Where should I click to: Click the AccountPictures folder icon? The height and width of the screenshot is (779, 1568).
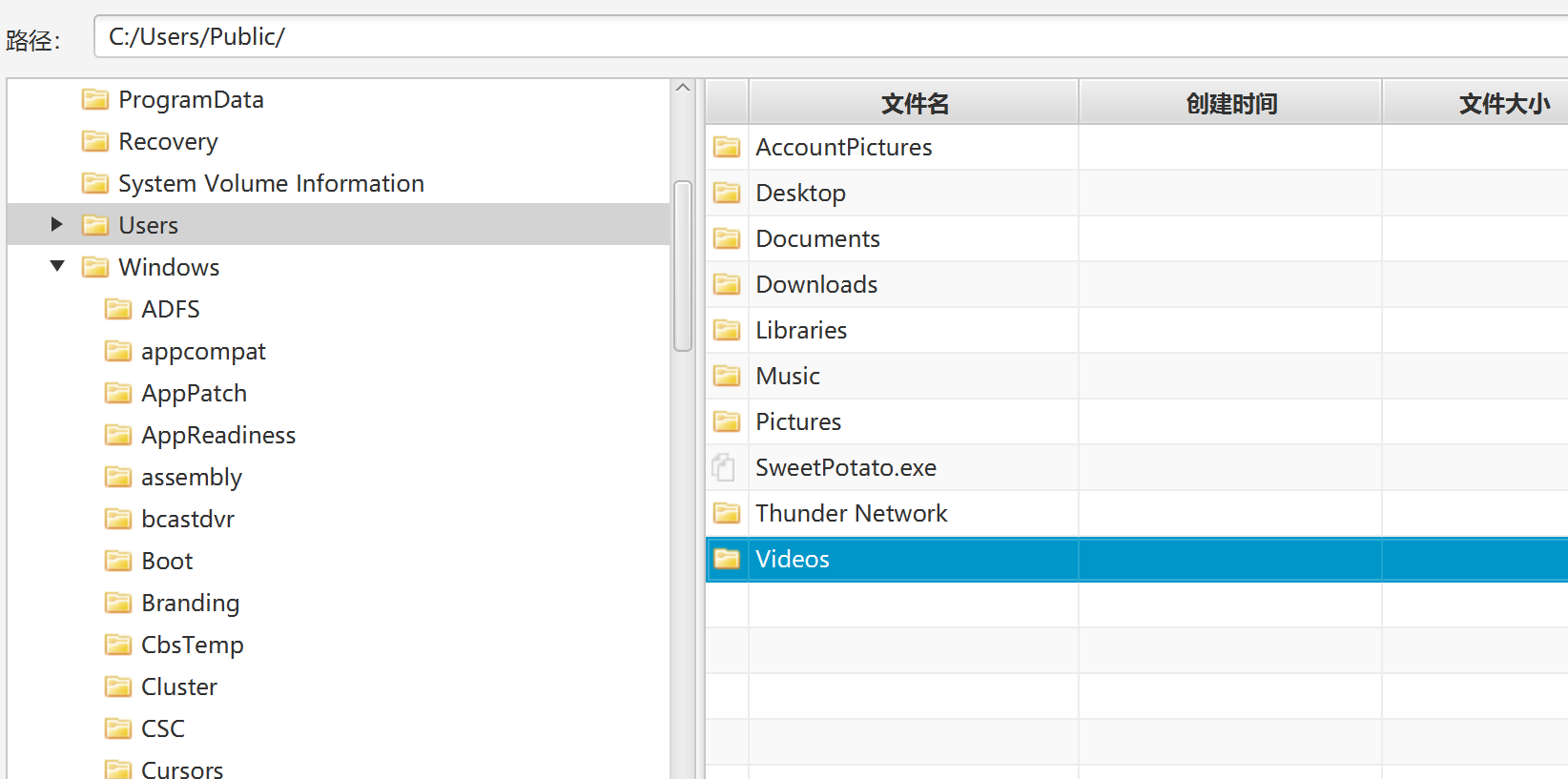pos(727,147)
